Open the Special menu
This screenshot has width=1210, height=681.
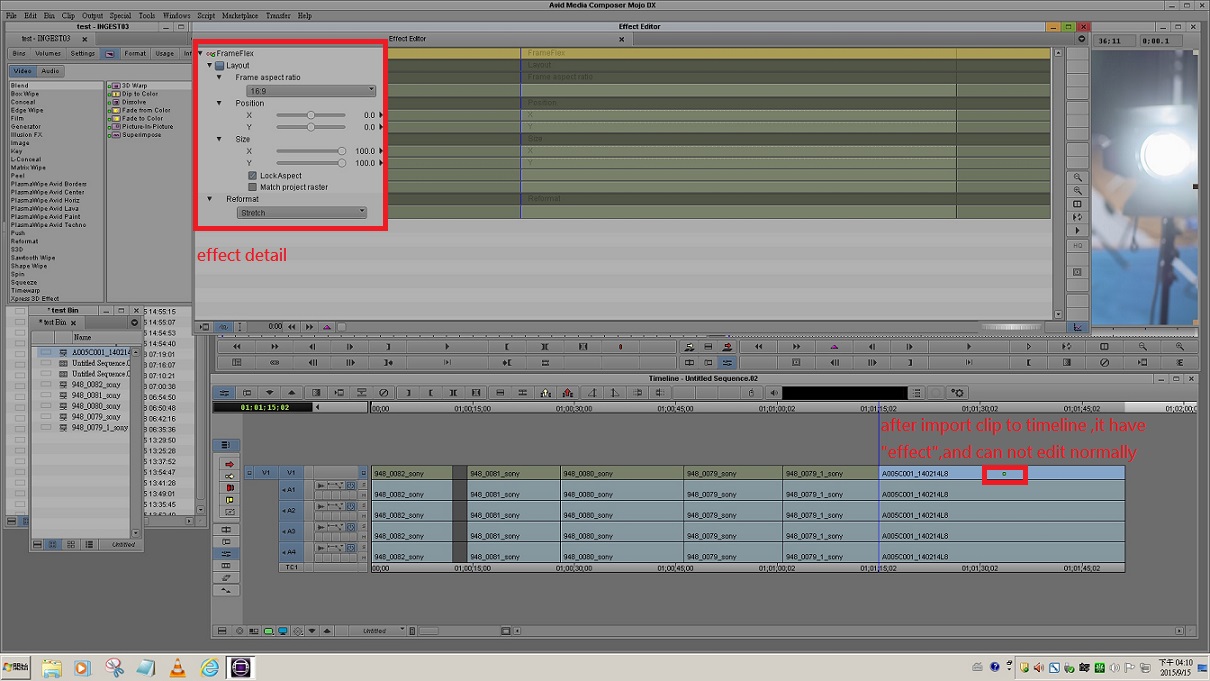[120, 16]
